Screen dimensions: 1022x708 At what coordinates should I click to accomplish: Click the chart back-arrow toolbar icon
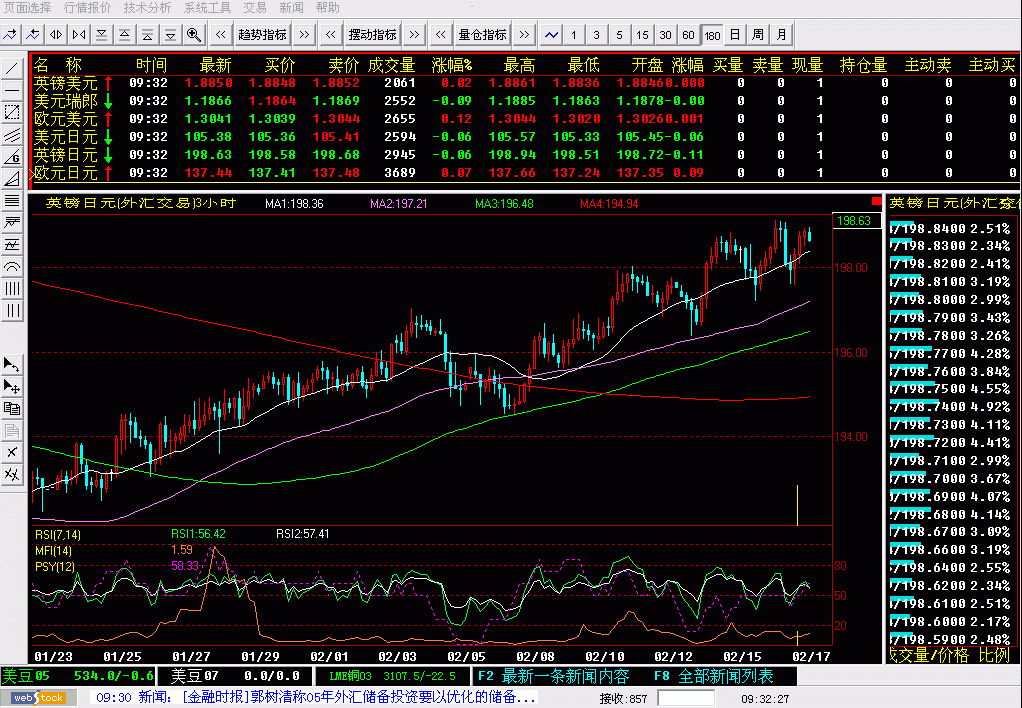tap(33, 35)
